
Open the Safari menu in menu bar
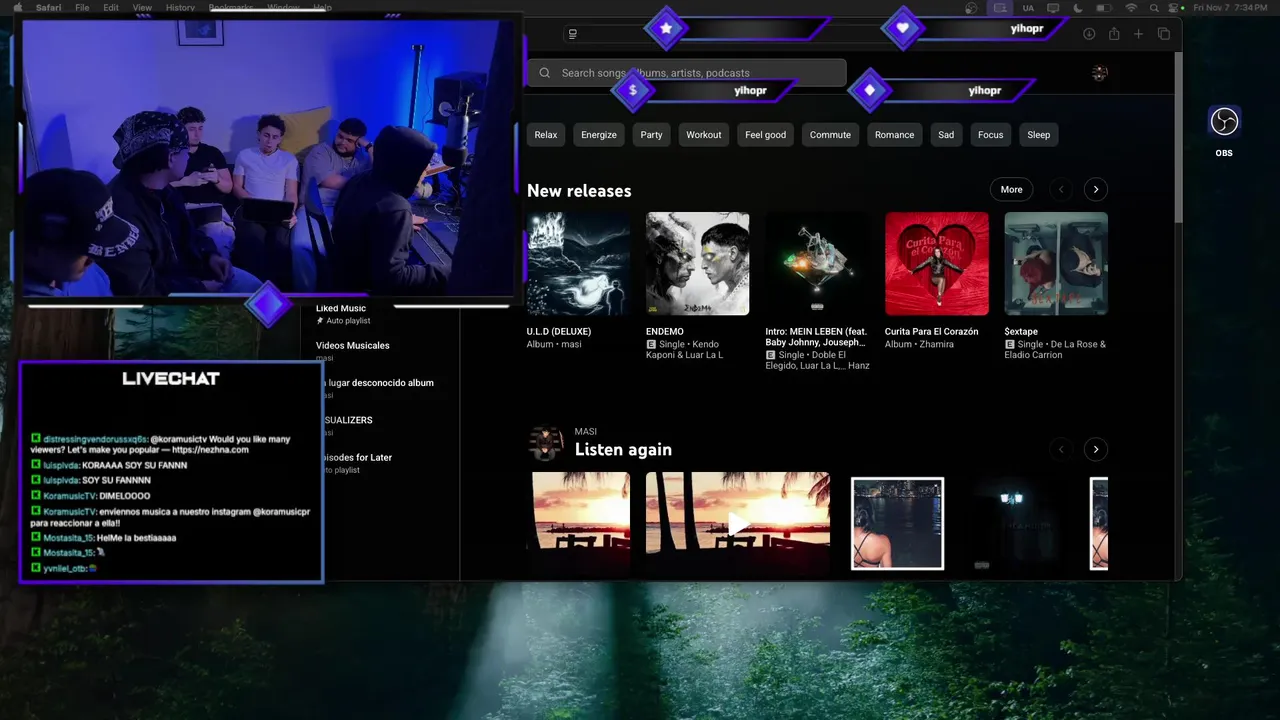tap(48, 7)
